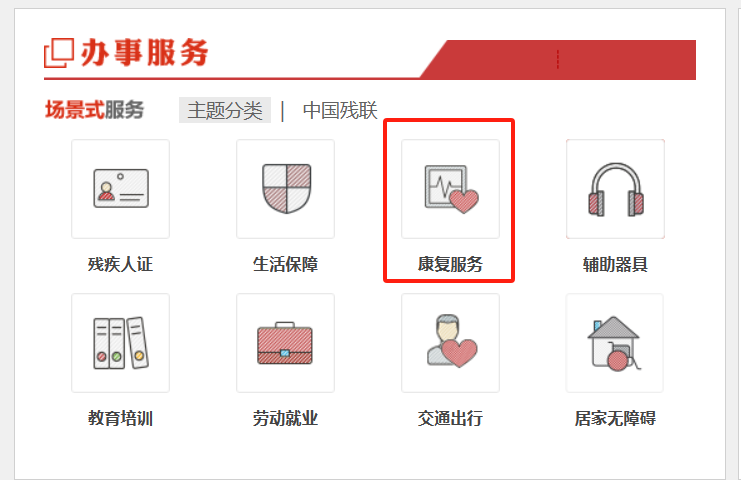Click the 劳动就业 text label

[x=285, y=418]
